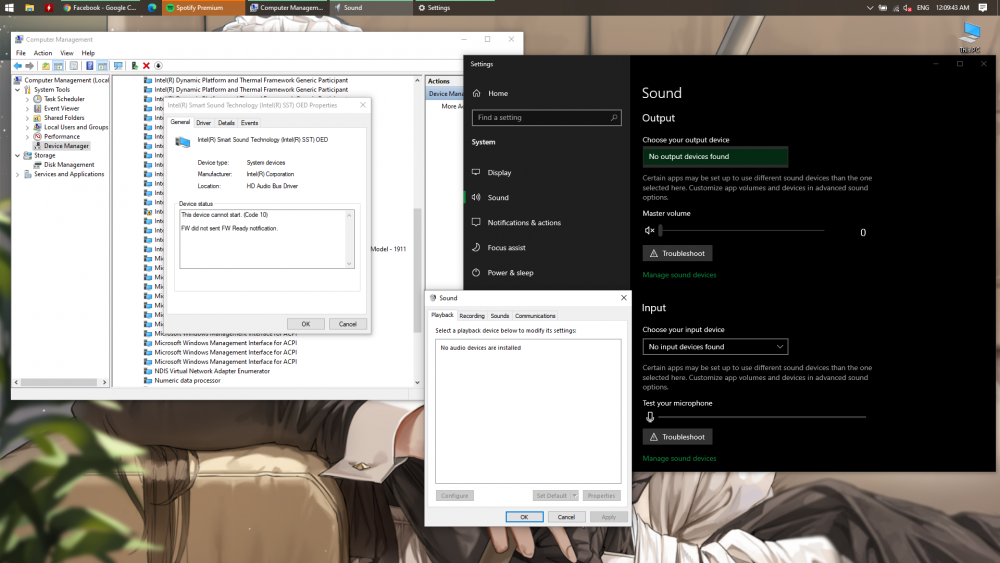Open File Explorer from the taskbar
The height and width of the screenshot is (563, 1000).
(29, 8)
